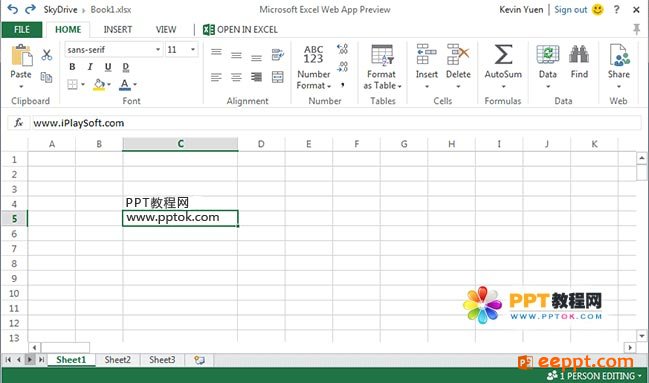Increase decimal places

pos(343,49)
